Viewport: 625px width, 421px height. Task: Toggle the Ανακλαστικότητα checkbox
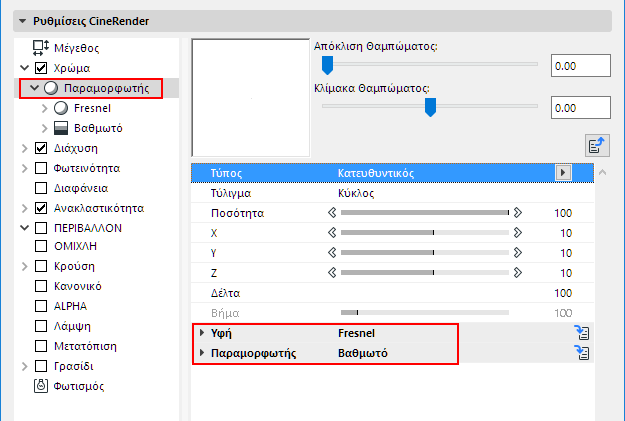41,208
